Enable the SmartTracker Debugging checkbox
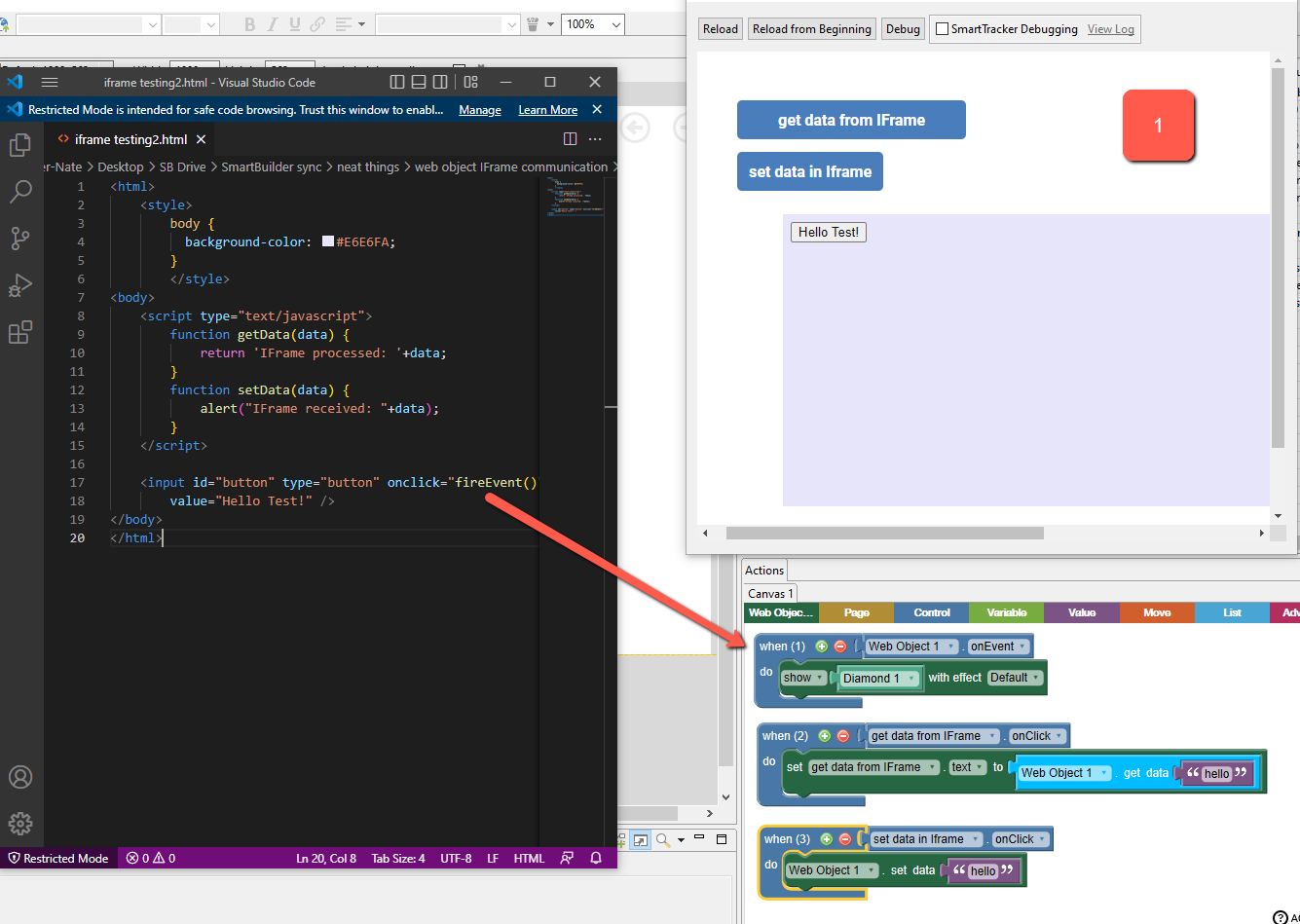1300x924 pixels. pyautogui.click(x=942, y=29)
